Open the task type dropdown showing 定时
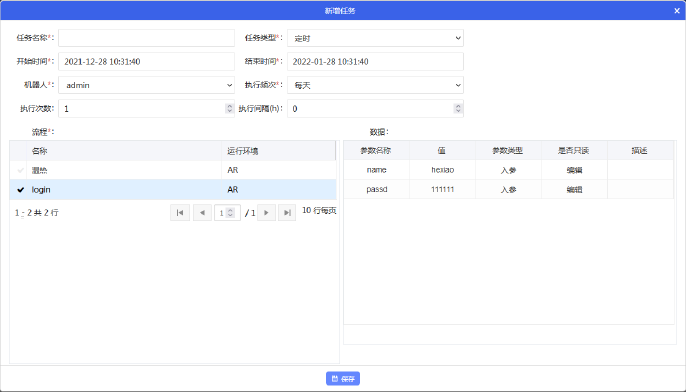This screenshot has width=686, height=392. pyautogui.click(x=375, y=38)
